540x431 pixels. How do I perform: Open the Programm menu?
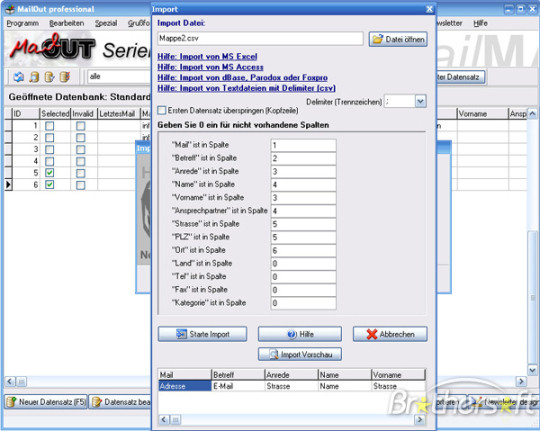click(x=23, y=23)
